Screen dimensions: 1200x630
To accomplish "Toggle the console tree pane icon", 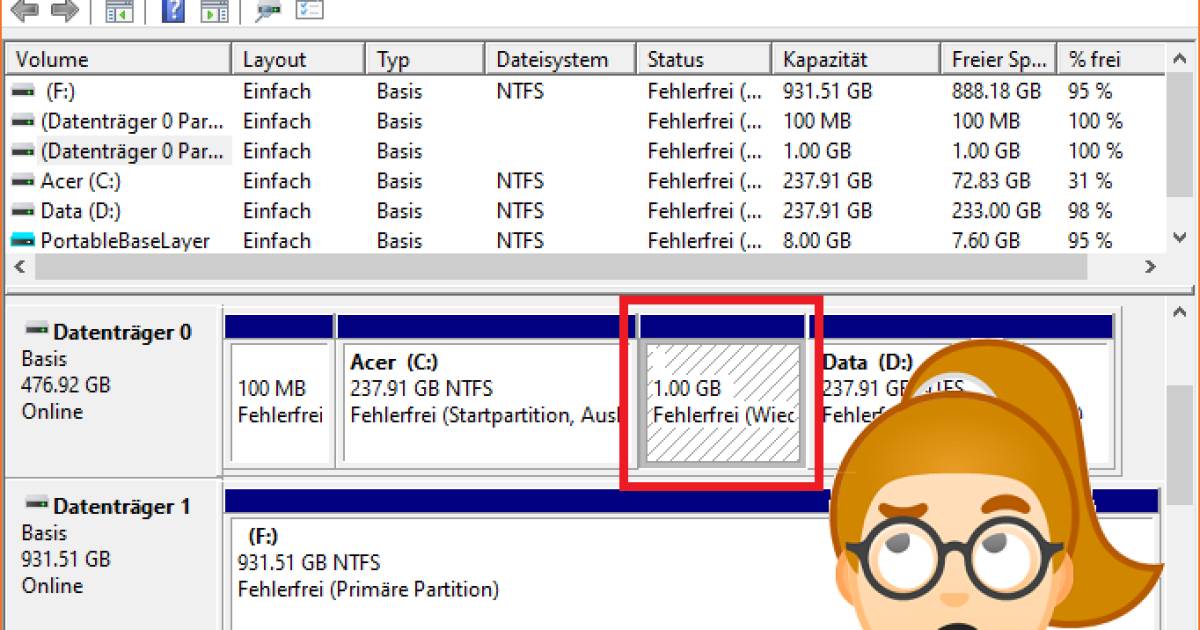I will click(x=120, y=11).
